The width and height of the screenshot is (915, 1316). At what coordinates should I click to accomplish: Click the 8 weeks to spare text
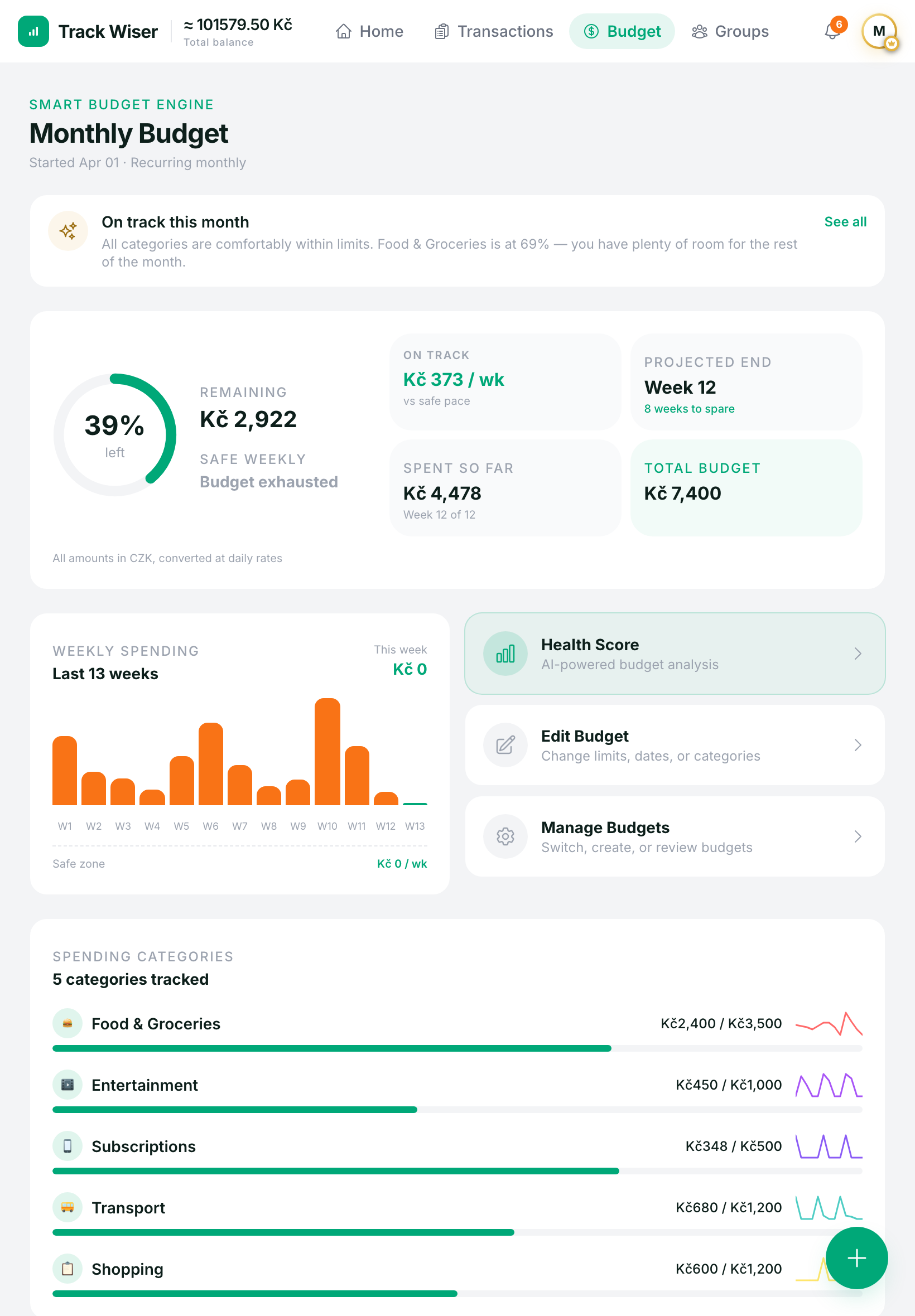click(689, 409)
